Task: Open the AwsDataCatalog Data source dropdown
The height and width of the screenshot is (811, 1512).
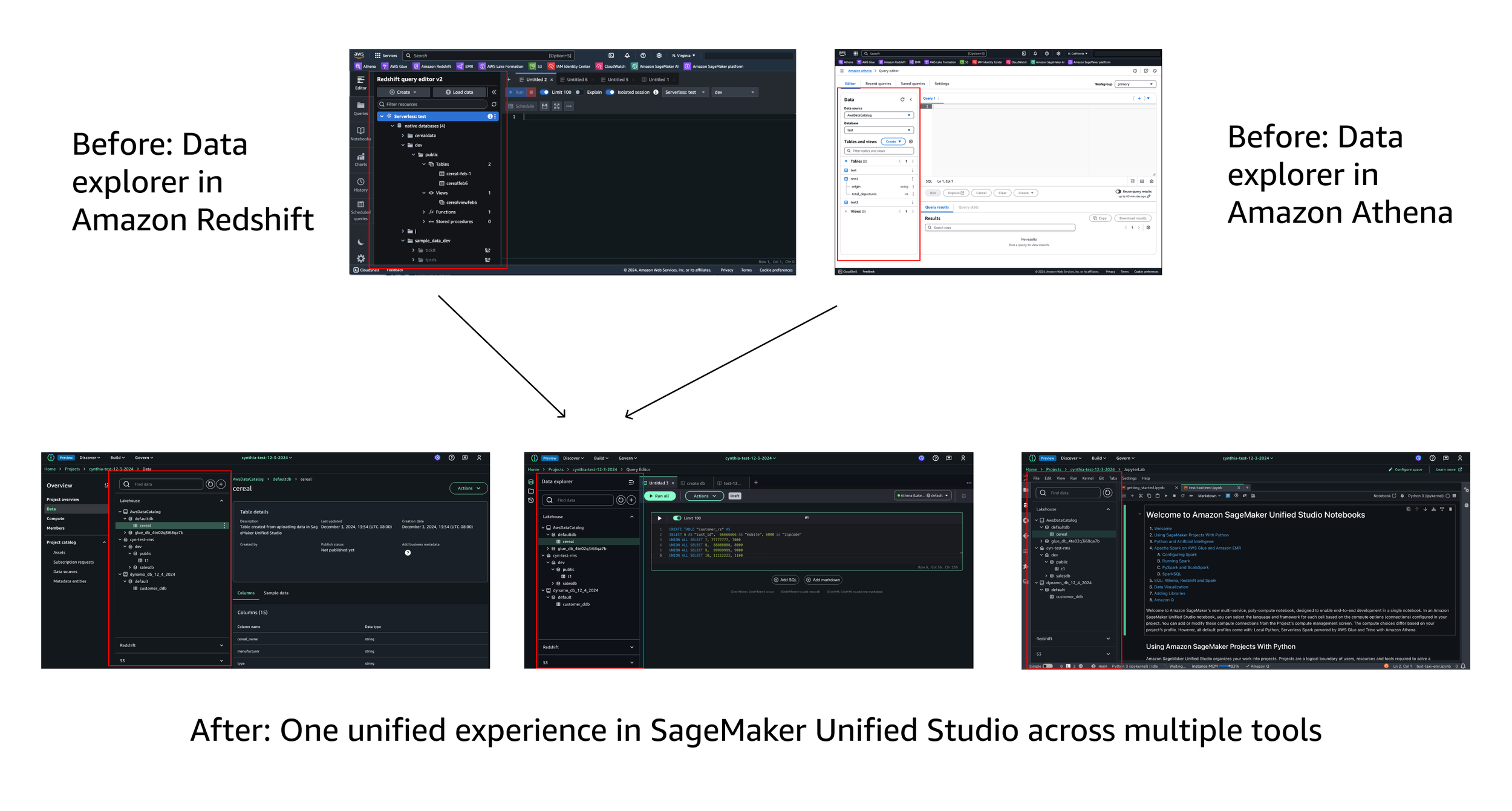Action: 878,115
